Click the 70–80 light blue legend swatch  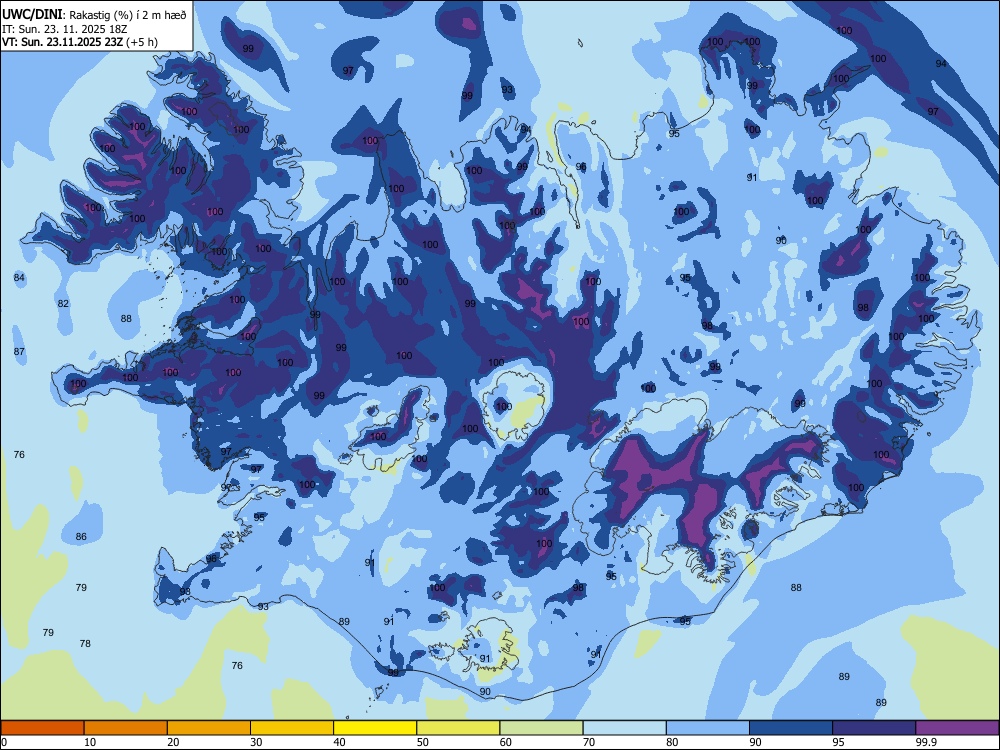click(x=624, y=728)
